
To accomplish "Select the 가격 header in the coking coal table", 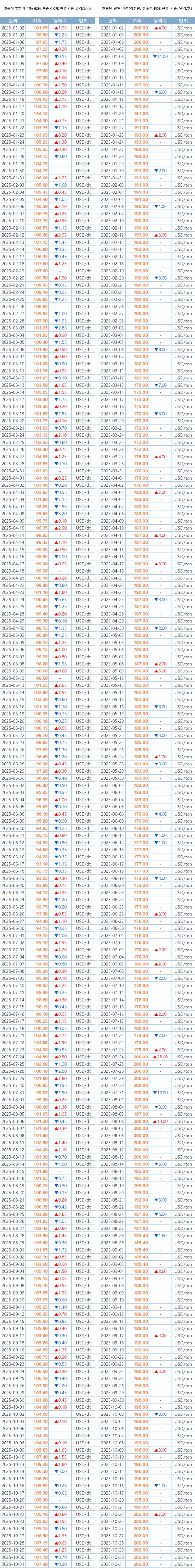I will tap(140, 21).
